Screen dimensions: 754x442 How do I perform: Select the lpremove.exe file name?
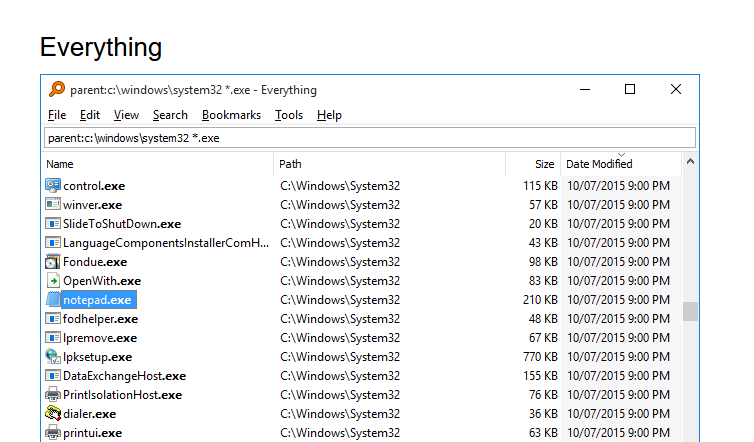100,338
